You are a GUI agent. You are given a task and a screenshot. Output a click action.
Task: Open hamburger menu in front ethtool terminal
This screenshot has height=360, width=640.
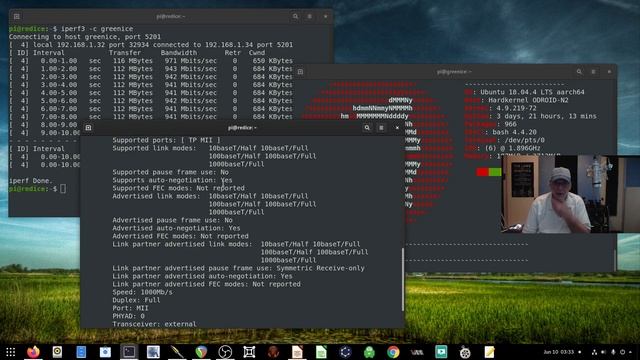(381, 128)
